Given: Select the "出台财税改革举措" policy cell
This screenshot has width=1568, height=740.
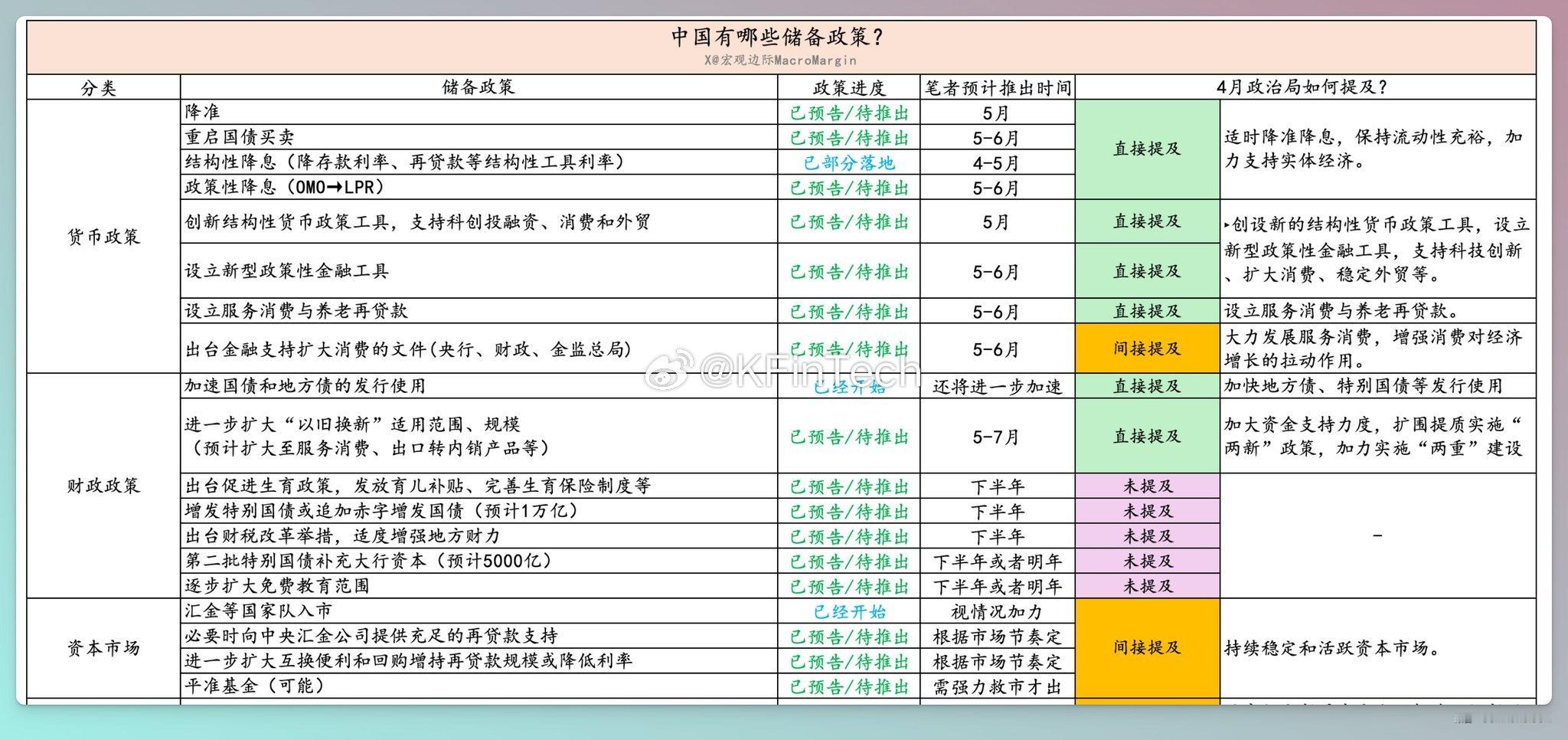Looking at the screenshot, I should [479, 535].
